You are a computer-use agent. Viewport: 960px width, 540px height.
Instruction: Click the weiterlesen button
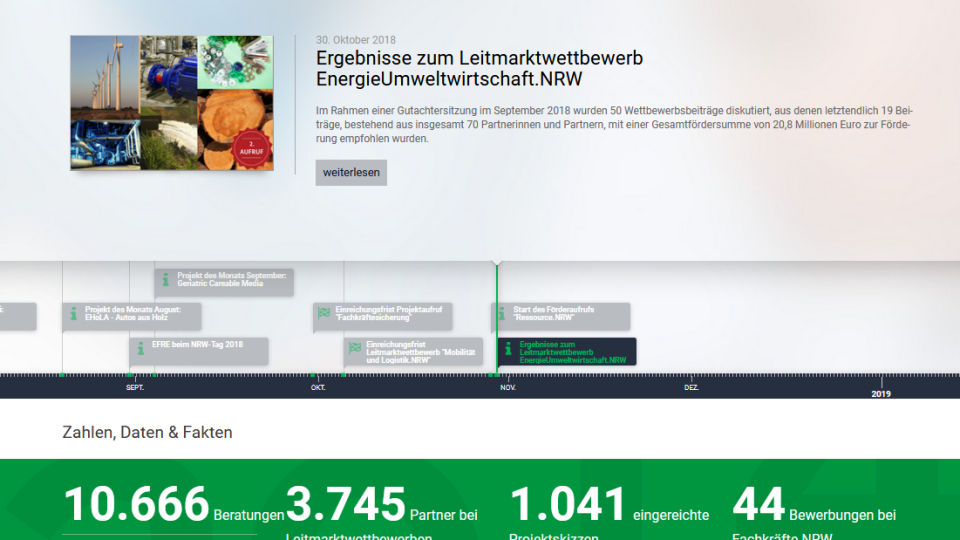click(x=351, y=173)
